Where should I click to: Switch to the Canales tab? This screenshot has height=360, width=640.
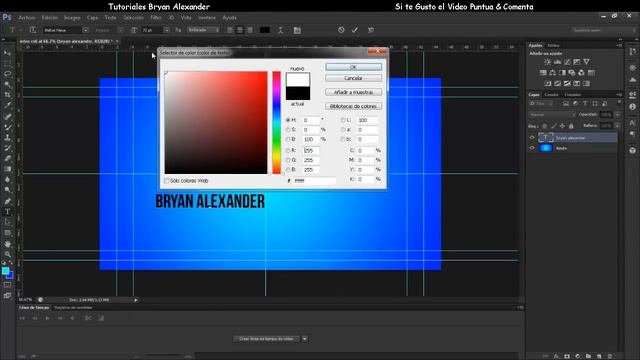pyautogui.click(x=551, y=95)
